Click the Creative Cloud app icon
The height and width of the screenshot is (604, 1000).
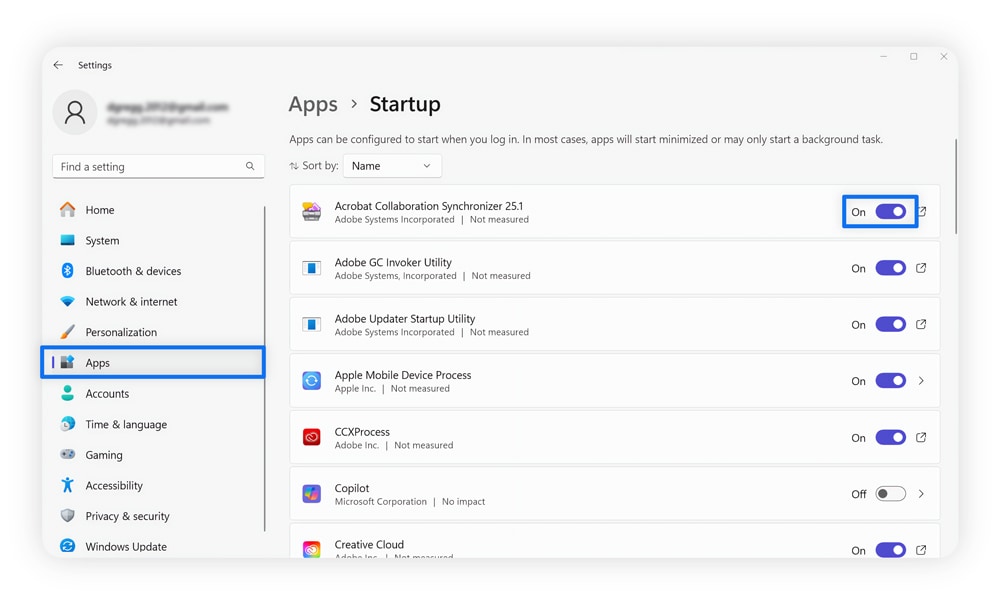[x=311, y=549]
